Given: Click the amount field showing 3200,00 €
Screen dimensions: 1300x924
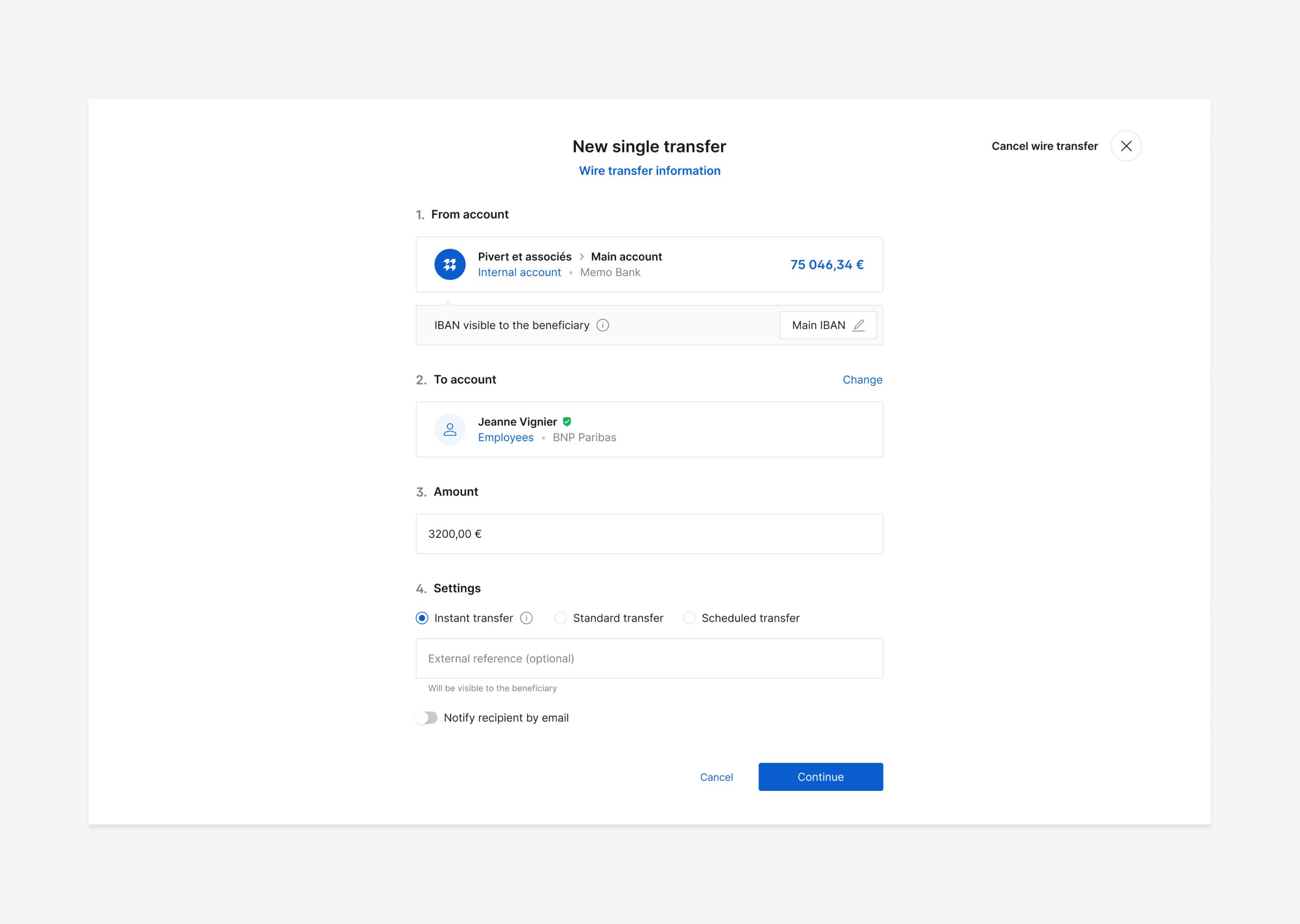Looking at the screenshot, I should pyautogui.click(x=649, y=533).
